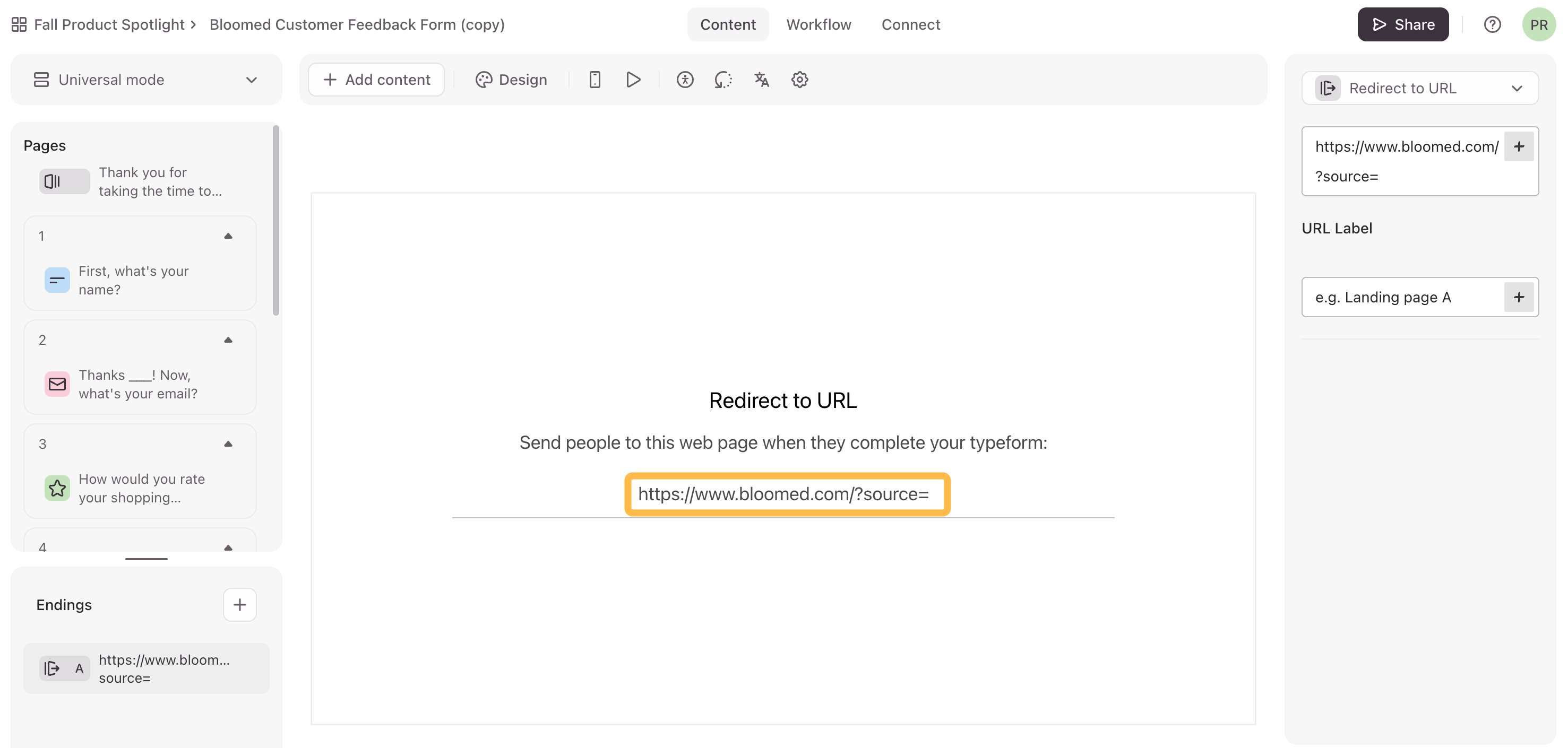Image resolution: width=1568 pixels, height=748 pixels.
Task: Select question First, what's your name?
Action: (140, 280)
